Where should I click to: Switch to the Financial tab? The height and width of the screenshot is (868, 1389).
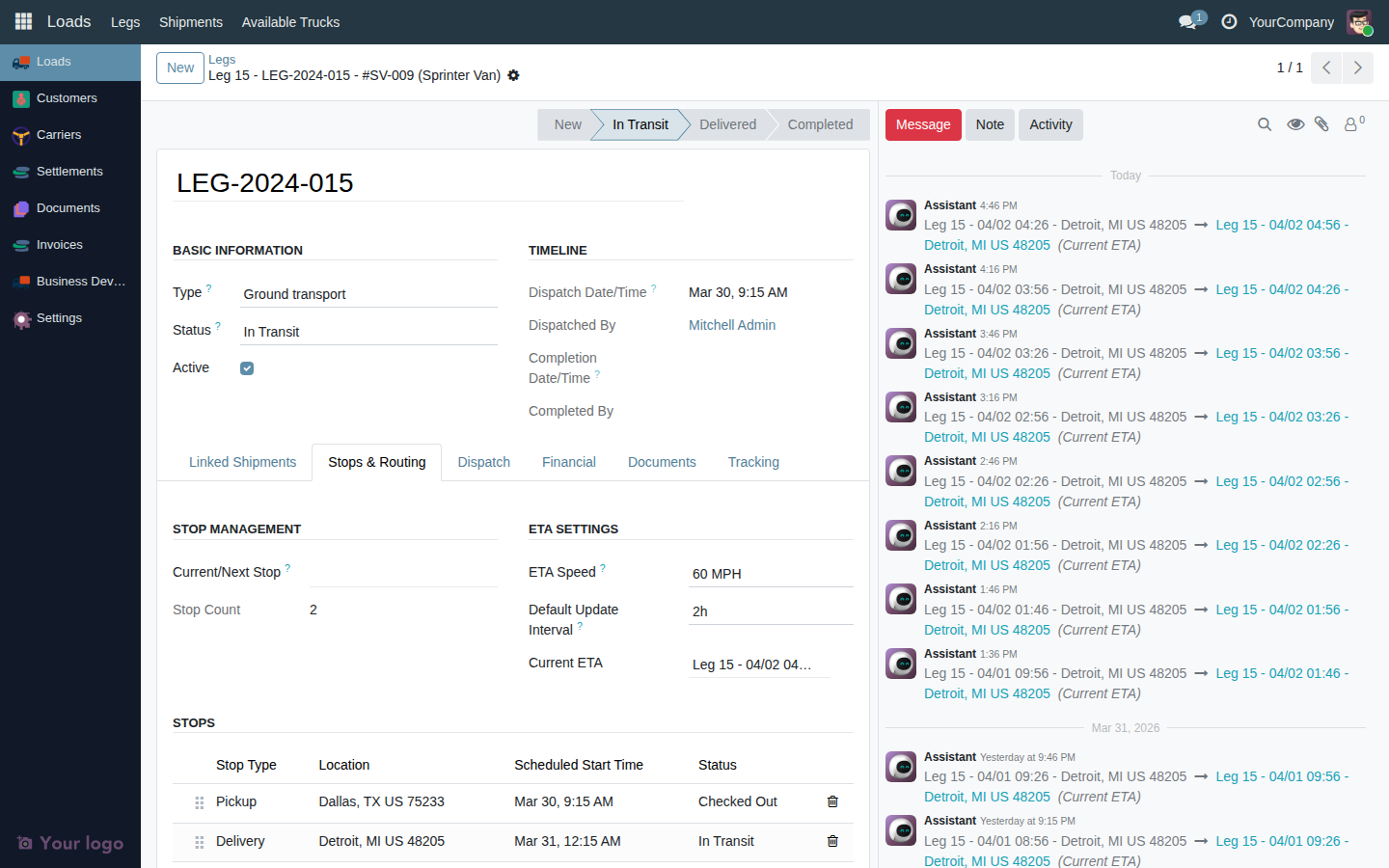pyautogui.click(x=569, y=462)
